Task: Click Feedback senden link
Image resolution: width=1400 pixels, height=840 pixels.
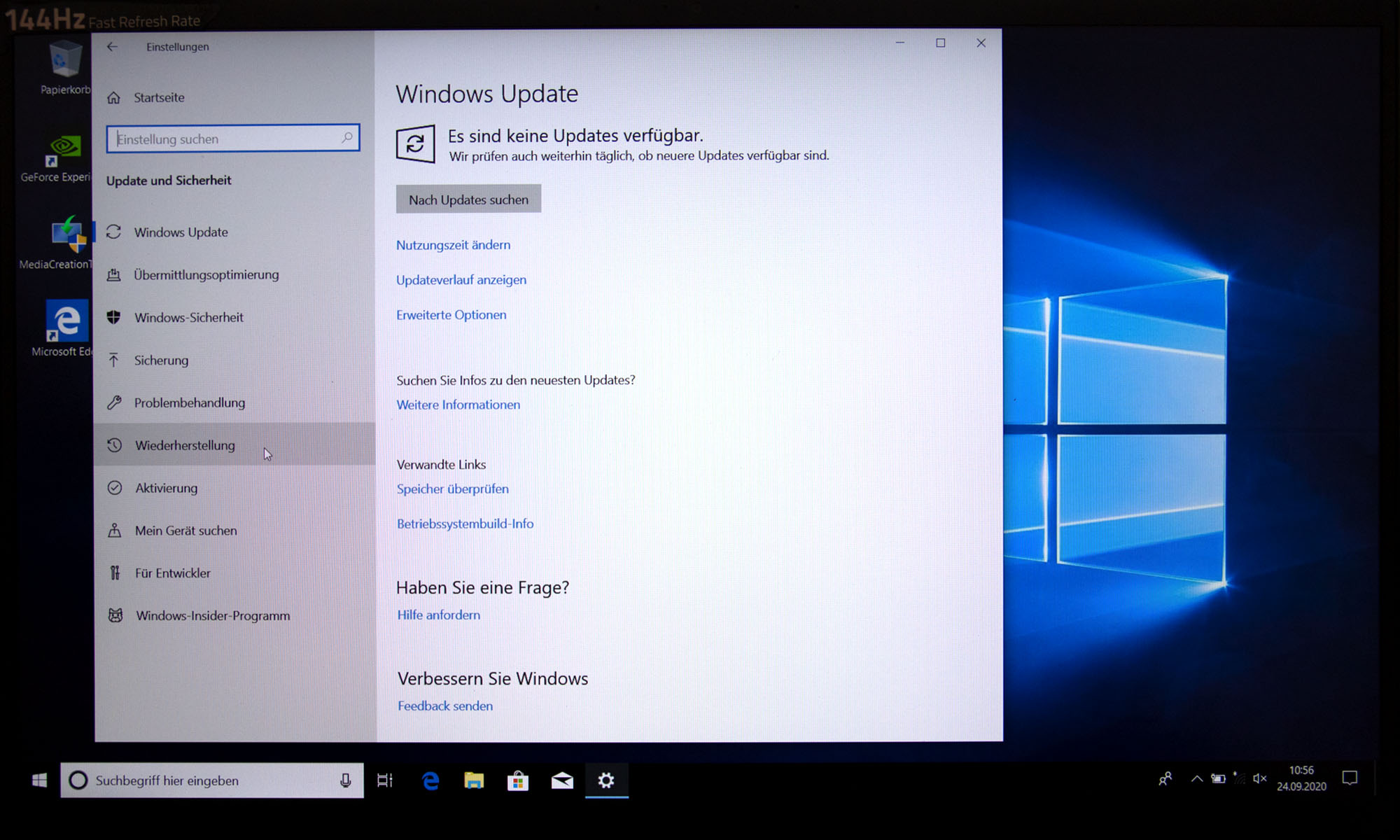Action: [x=445, y=706]
